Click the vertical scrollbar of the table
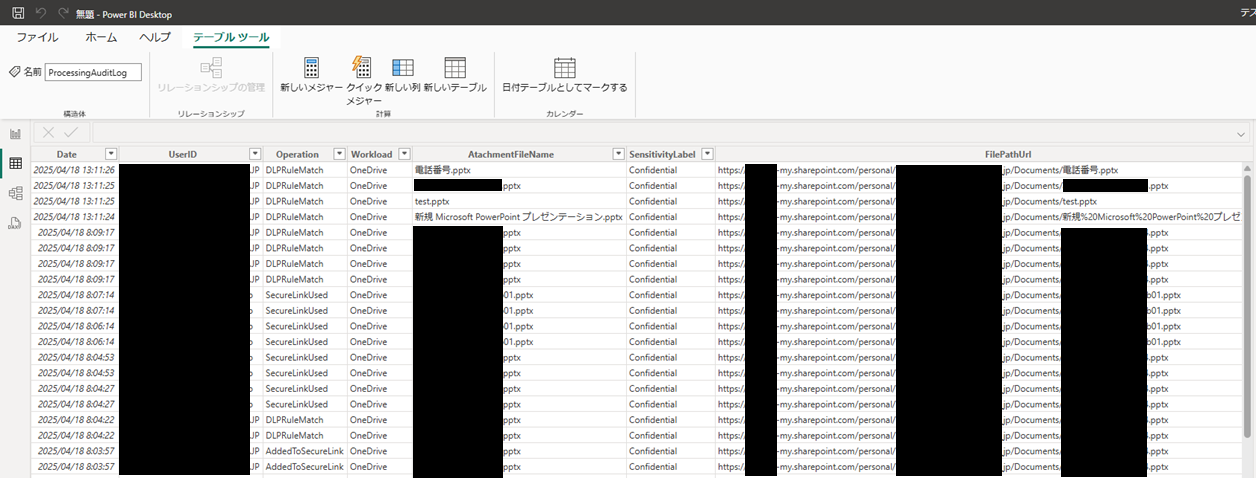 point(1248,305)
